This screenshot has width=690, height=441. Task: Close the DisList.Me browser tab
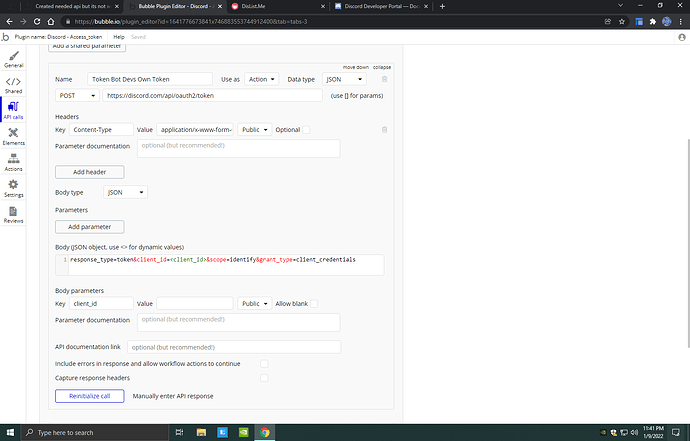tap(323, 6)
